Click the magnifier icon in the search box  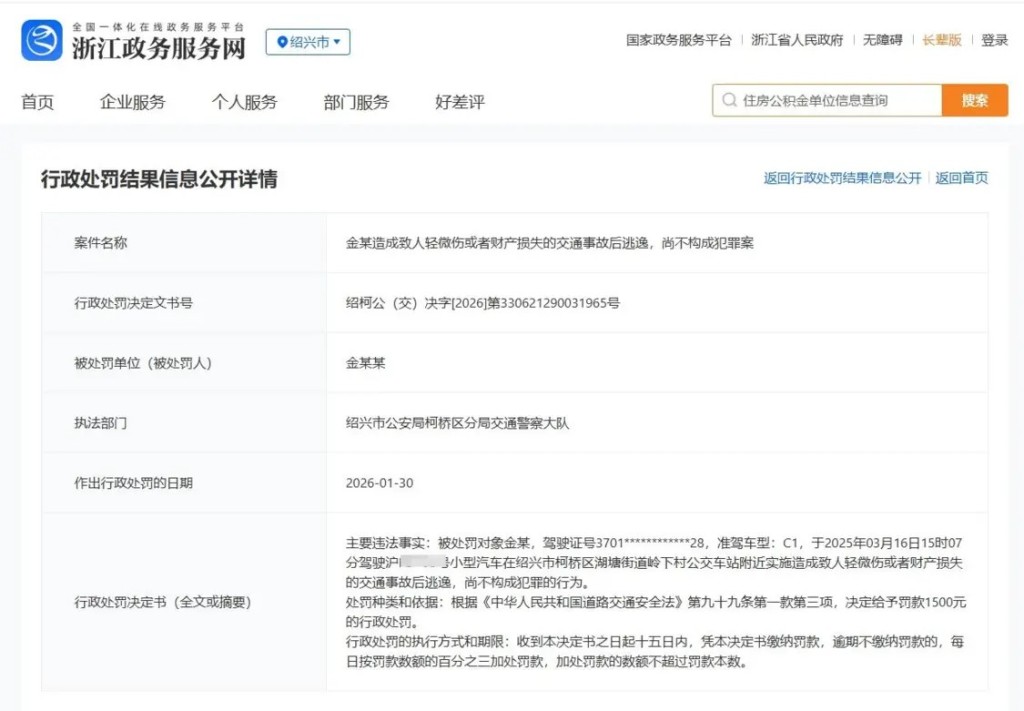pyautogui.click(x=729, y=100)
